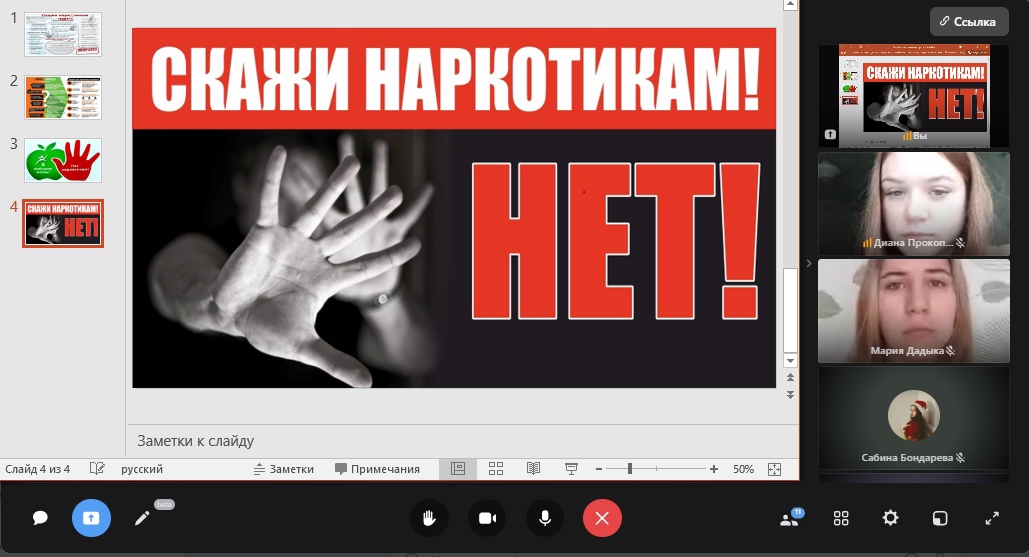Viewport: 1029px width, 557px height.
Task: Open meeting settings gear
Action: pyautogui.click(x=890, y=518)
